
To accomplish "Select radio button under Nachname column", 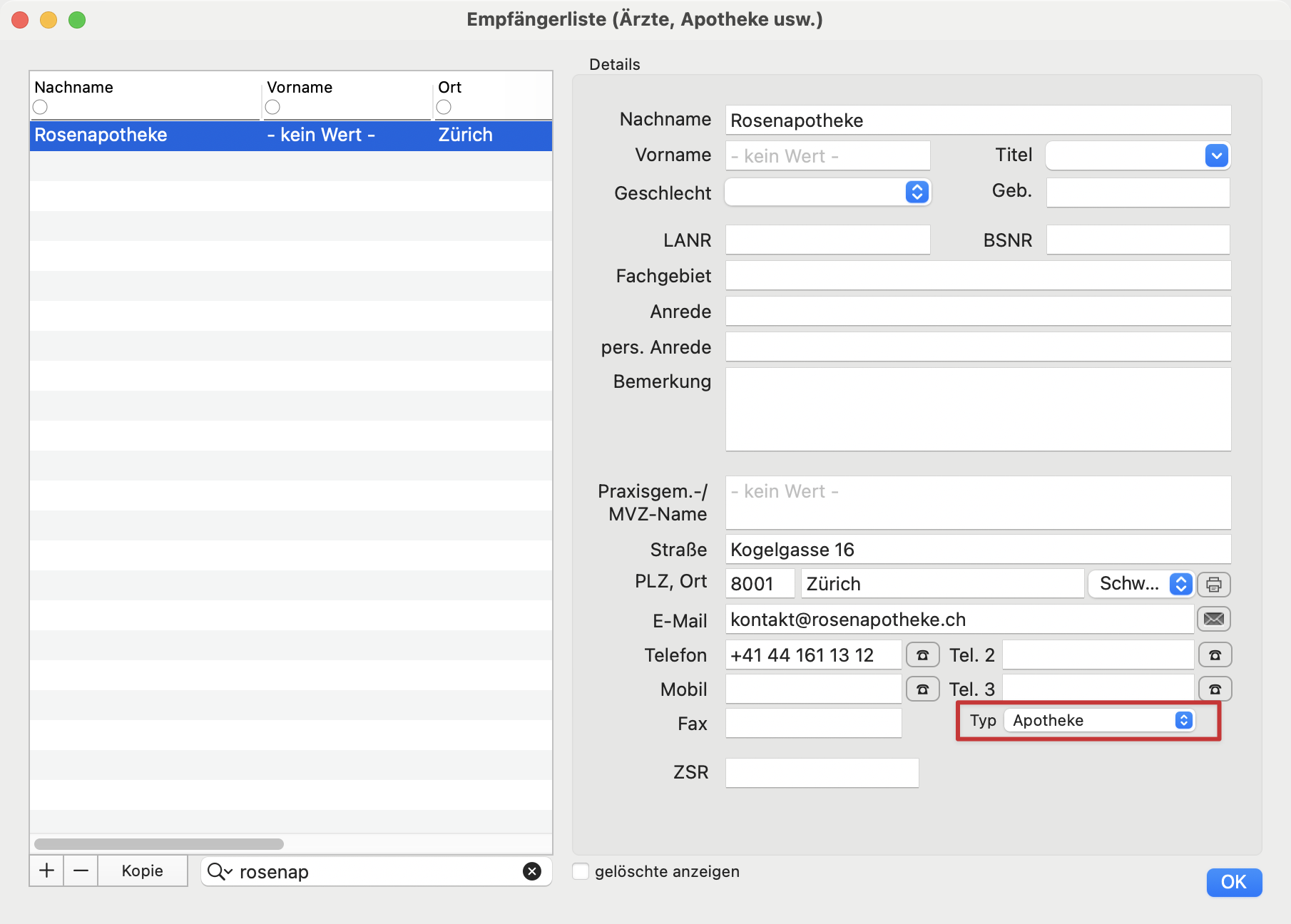I will (40, 107).
